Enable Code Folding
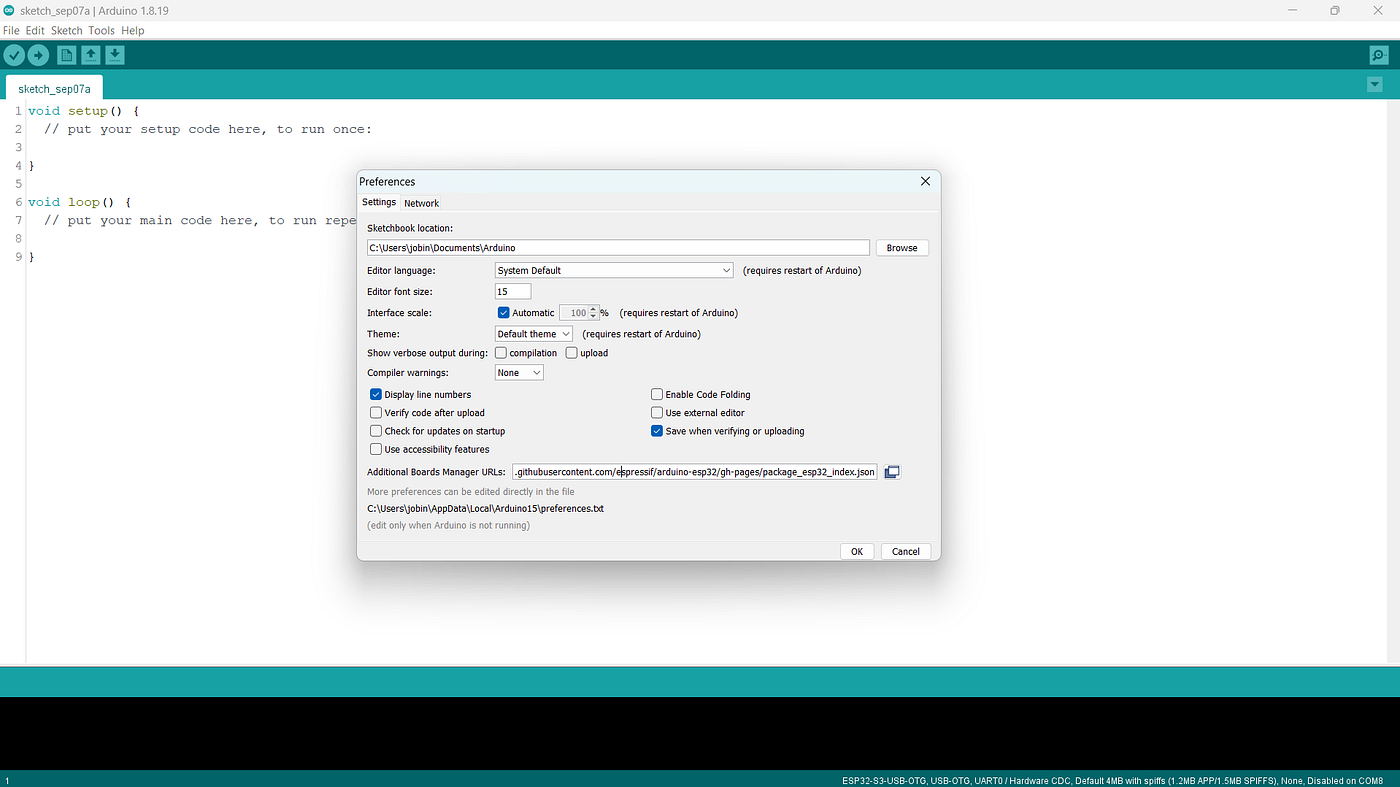Viewport: 1400px width, 787px height. click(657, 394)
